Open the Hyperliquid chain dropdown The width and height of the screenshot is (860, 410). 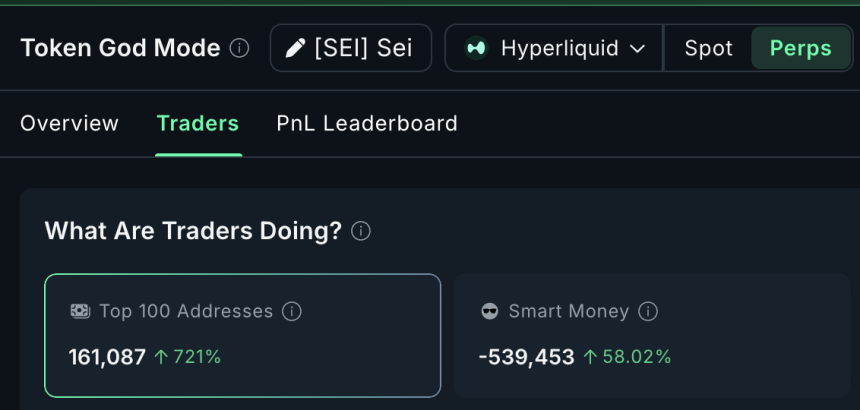(x=554, y=48)
